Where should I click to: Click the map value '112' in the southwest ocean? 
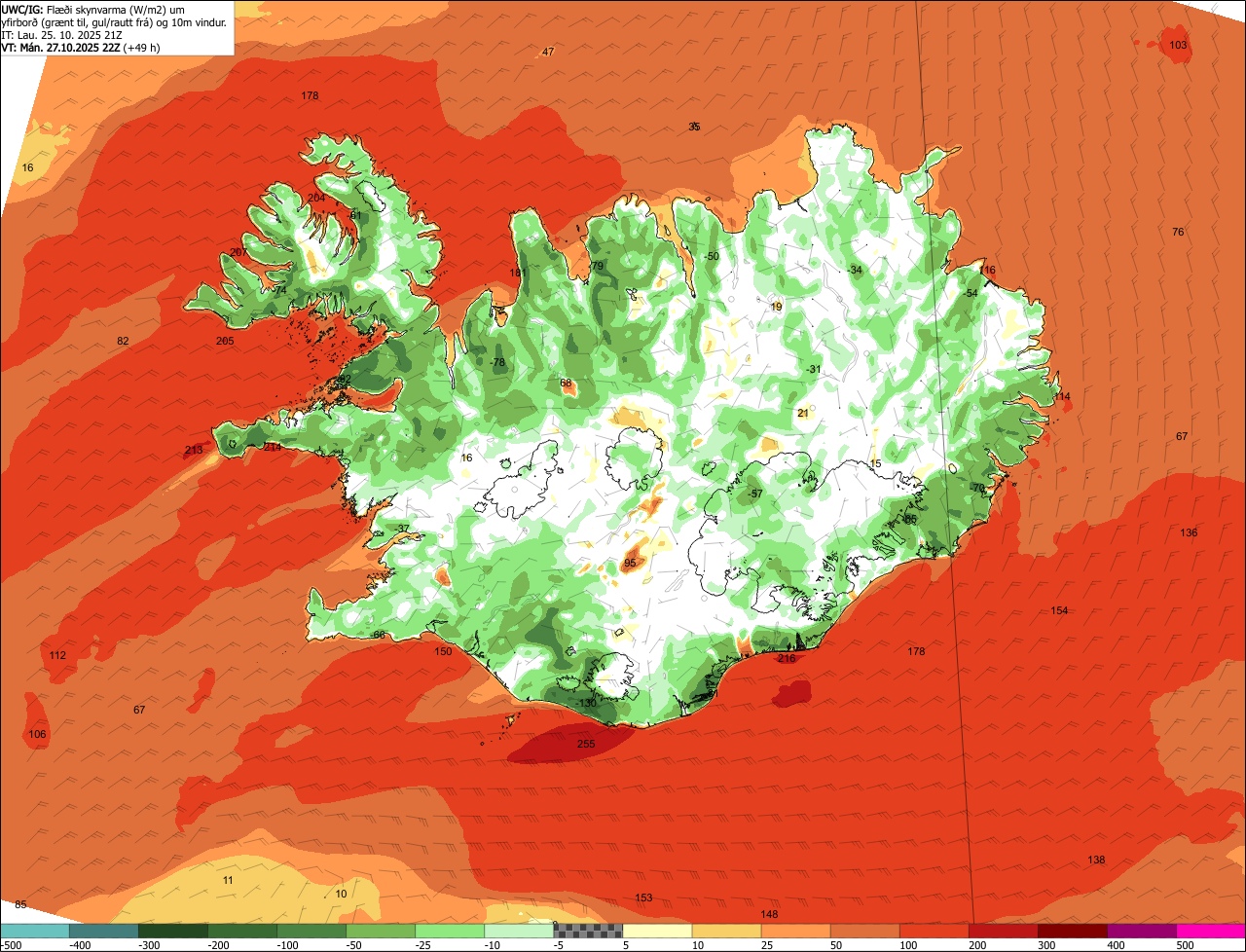coord(57,655)
